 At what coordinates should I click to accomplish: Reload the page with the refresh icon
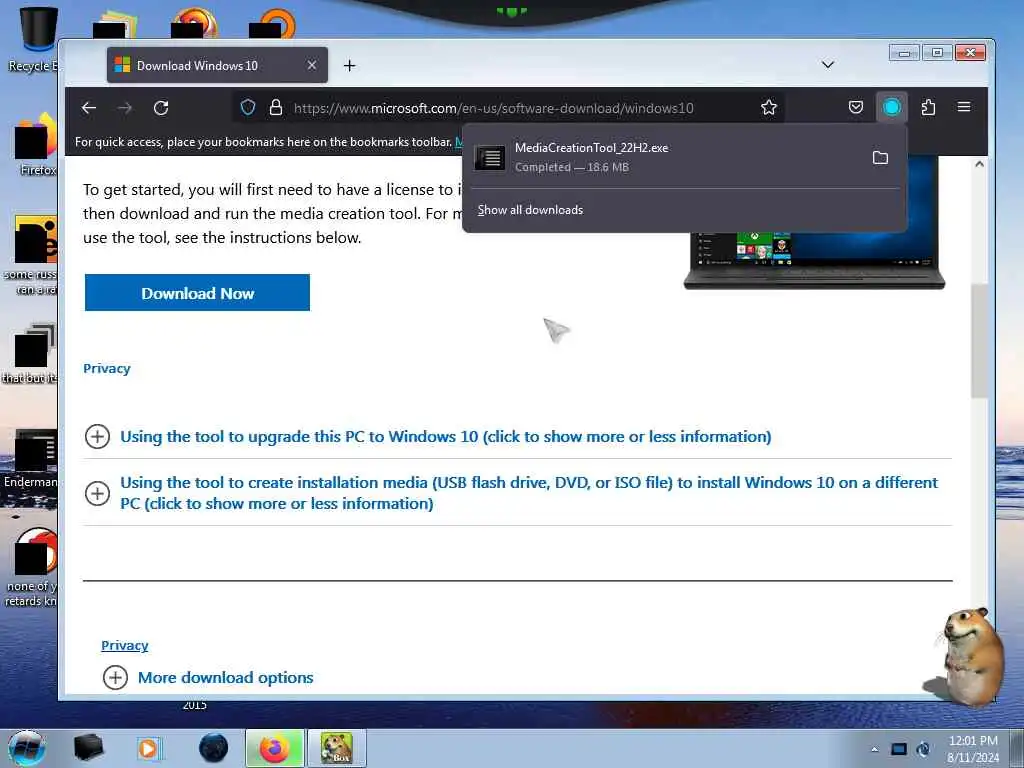coord(161,108)
